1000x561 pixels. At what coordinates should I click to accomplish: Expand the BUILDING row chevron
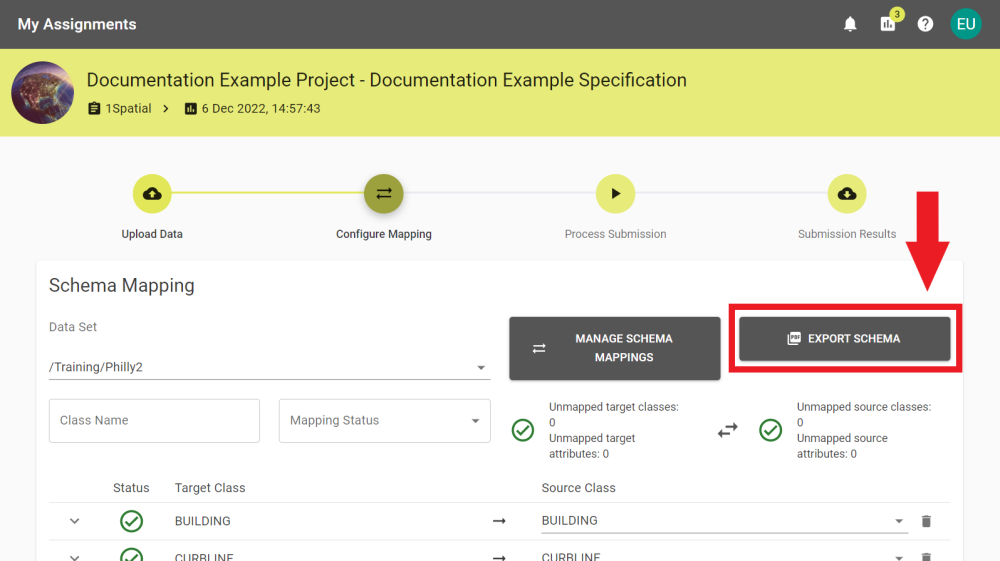(x=74, y=521)
